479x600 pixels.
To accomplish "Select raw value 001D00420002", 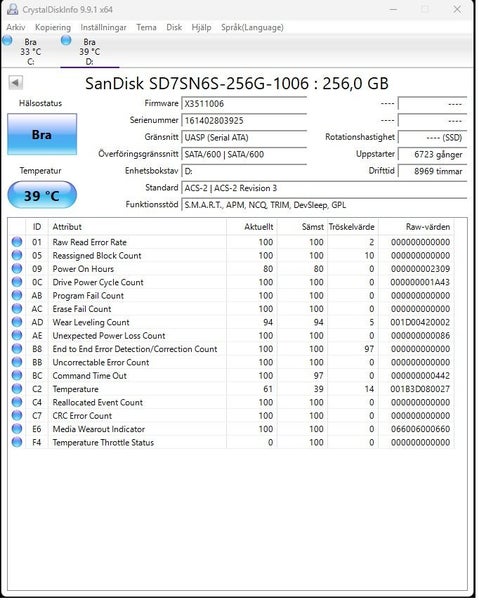I will 420,322.
